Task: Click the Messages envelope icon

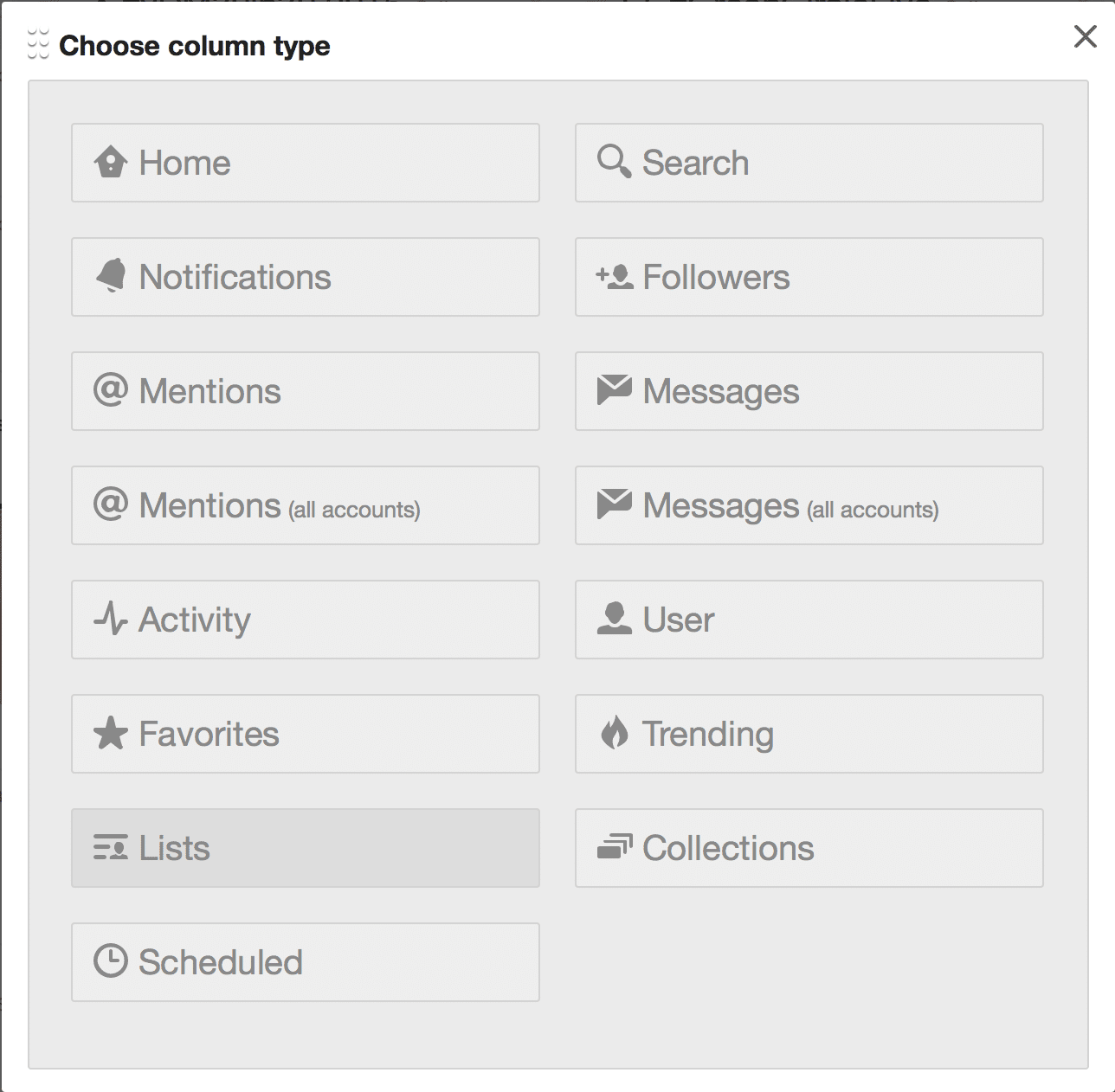Action: coord(614,390)
